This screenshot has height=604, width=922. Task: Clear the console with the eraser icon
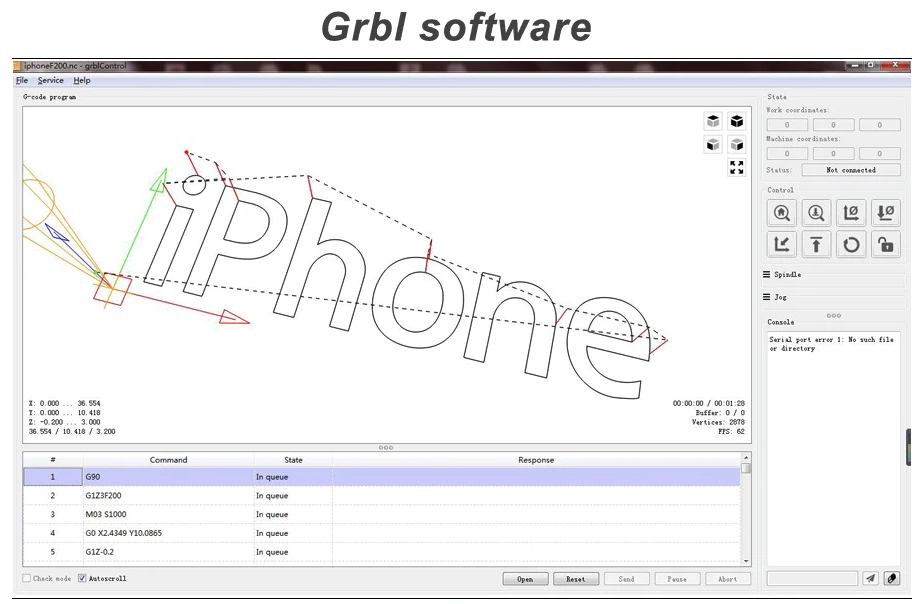[891, 579]
